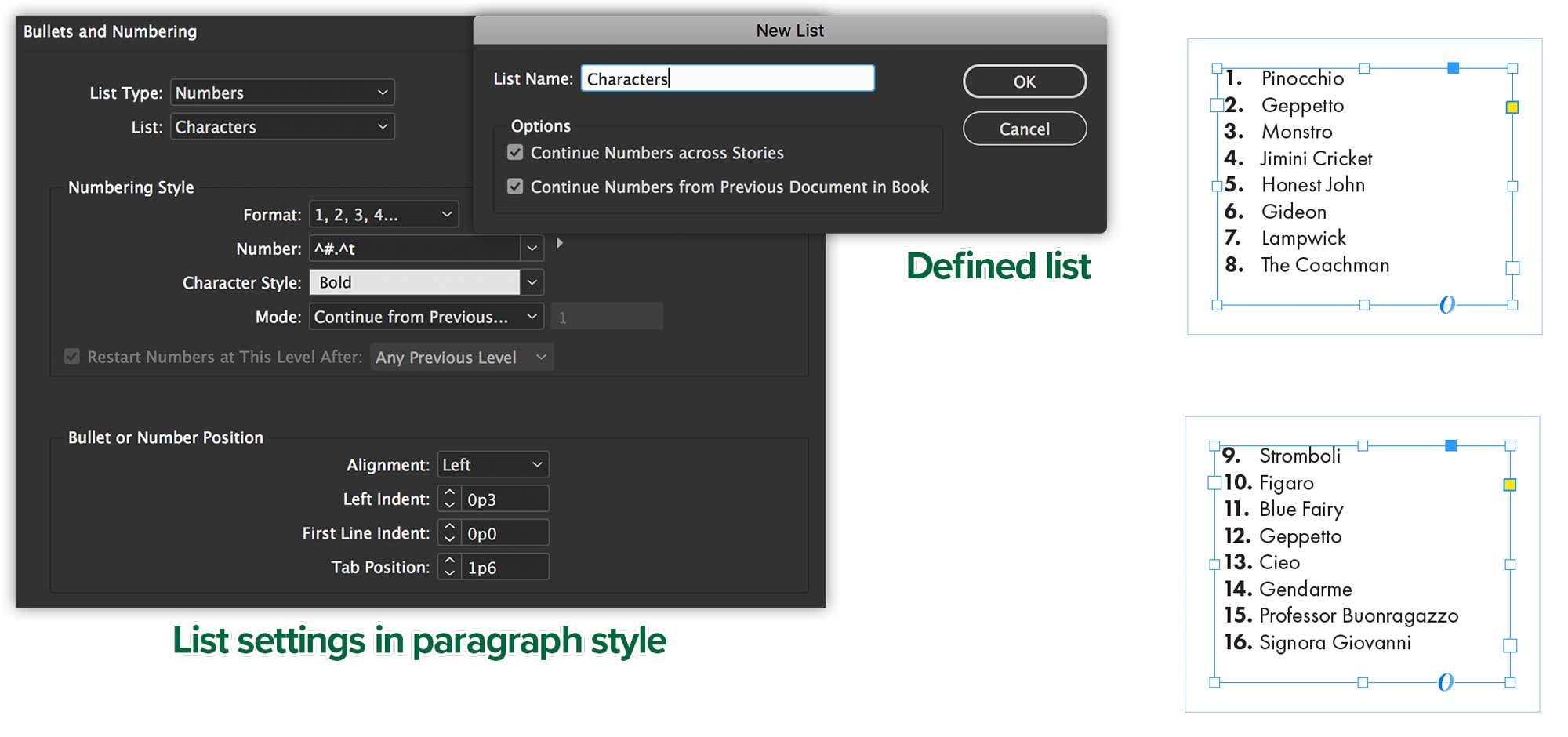This screenshot has height=737, width=1568.
Task: Toggle Restart Numbers at This Level After
Action: [72, 357]
